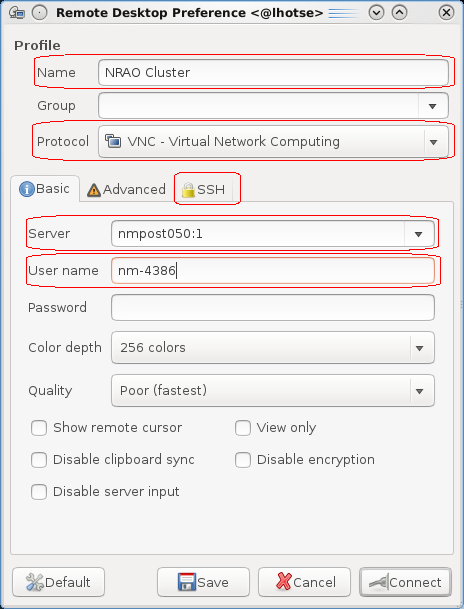Check Disable clipboard sync option

point(39,460)
